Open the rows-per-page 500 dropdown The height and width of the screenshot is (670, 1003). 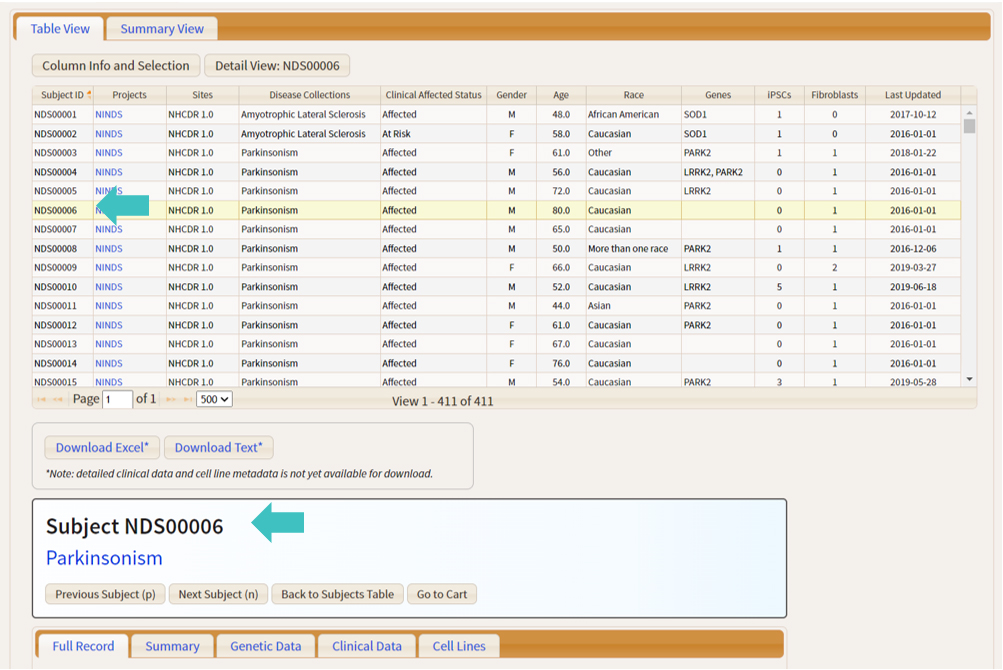214,399
